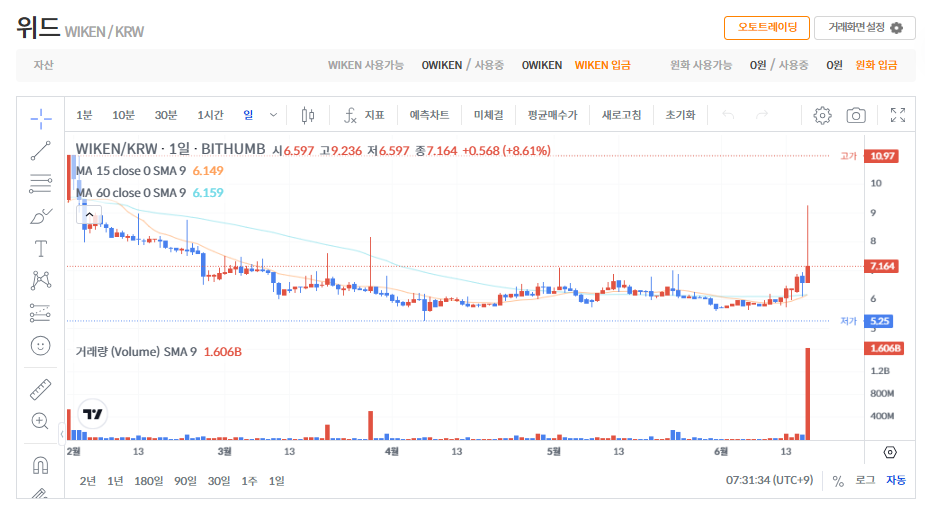
Task: Select the 일 daily interval
Action: pos(248,115)
